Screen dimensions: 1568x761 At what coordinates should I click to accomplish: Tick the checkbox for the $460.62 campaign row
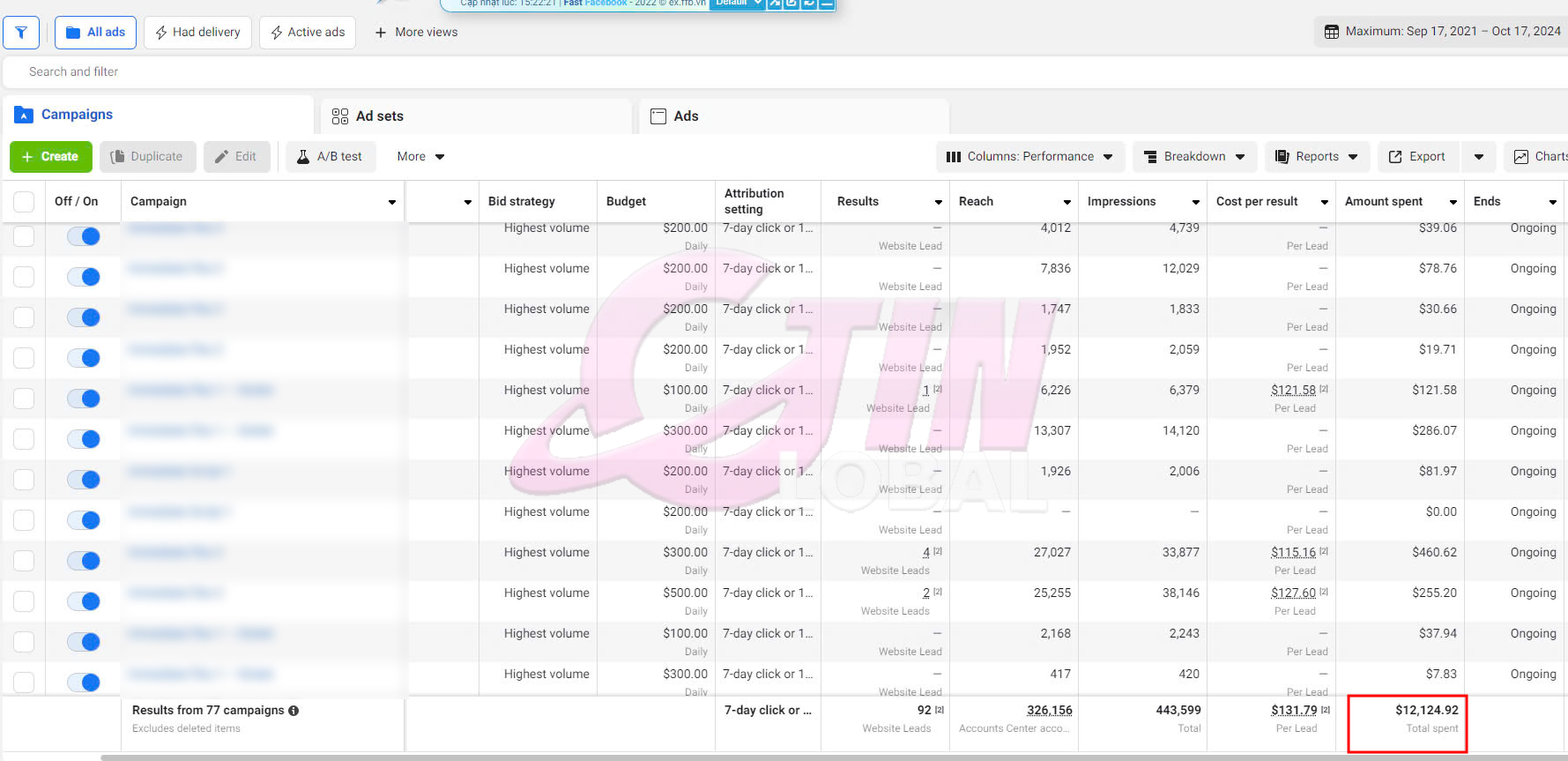(24, 561)
